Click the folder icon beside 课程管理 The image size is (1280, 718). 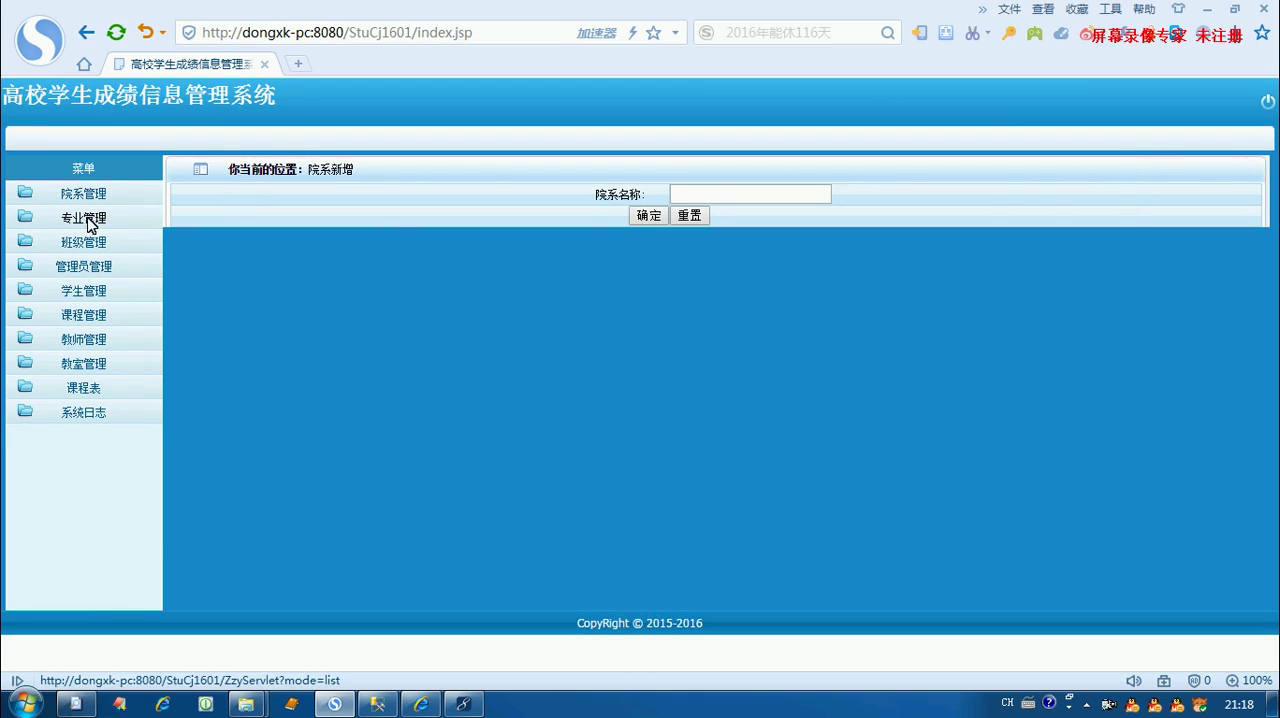[25, 313]
